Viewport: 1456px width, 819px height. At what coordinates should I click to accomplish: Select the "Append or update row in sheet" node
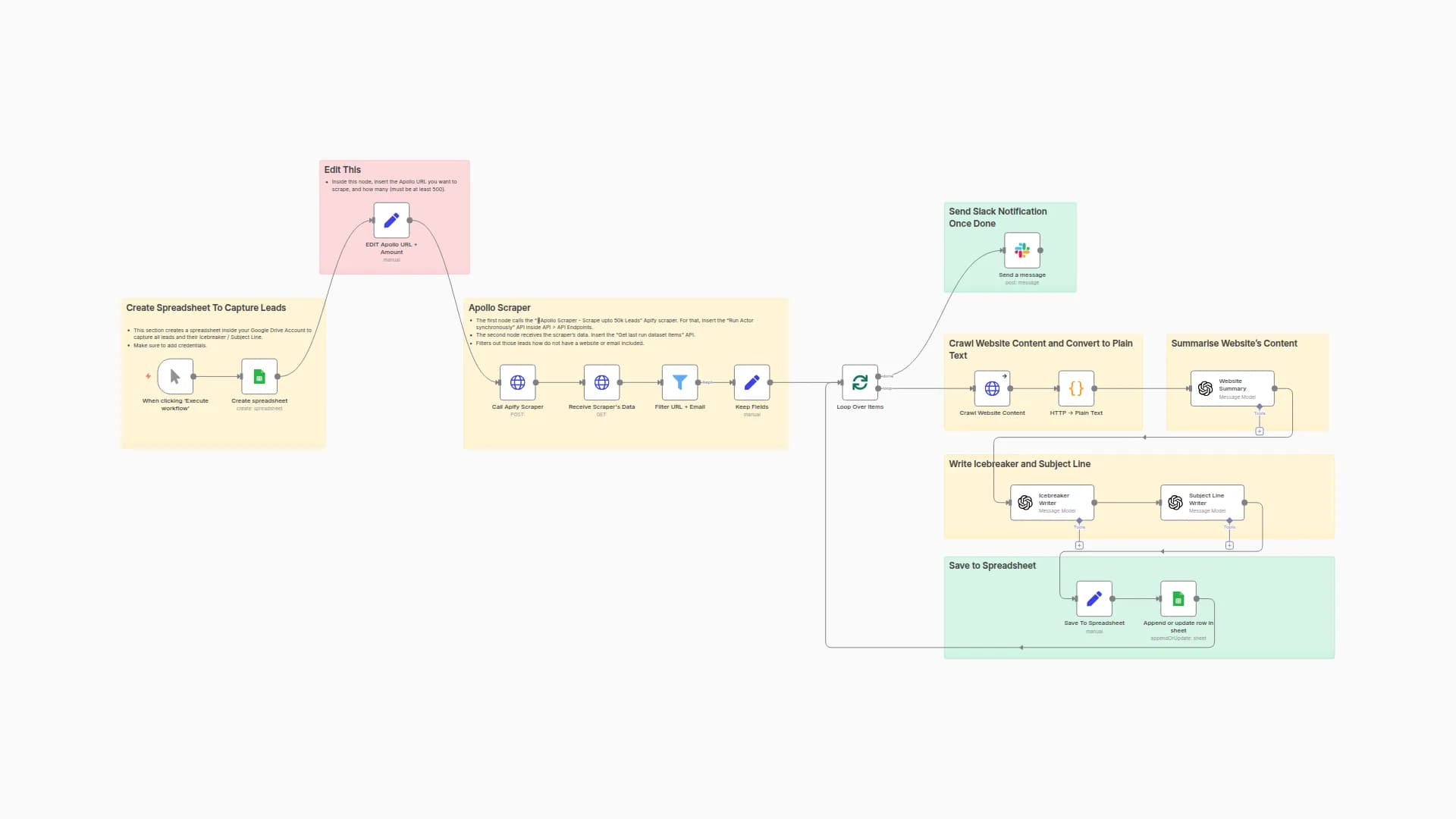pyautogui.click(x=1178, y=599)
